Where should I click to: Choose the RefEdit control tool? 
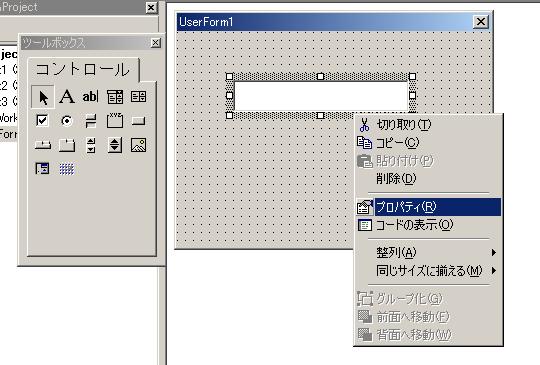42,169
